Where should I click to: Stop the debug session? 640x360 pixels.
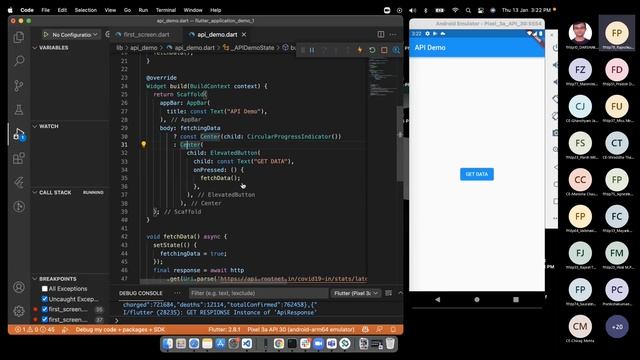click(x=384, y=50)
